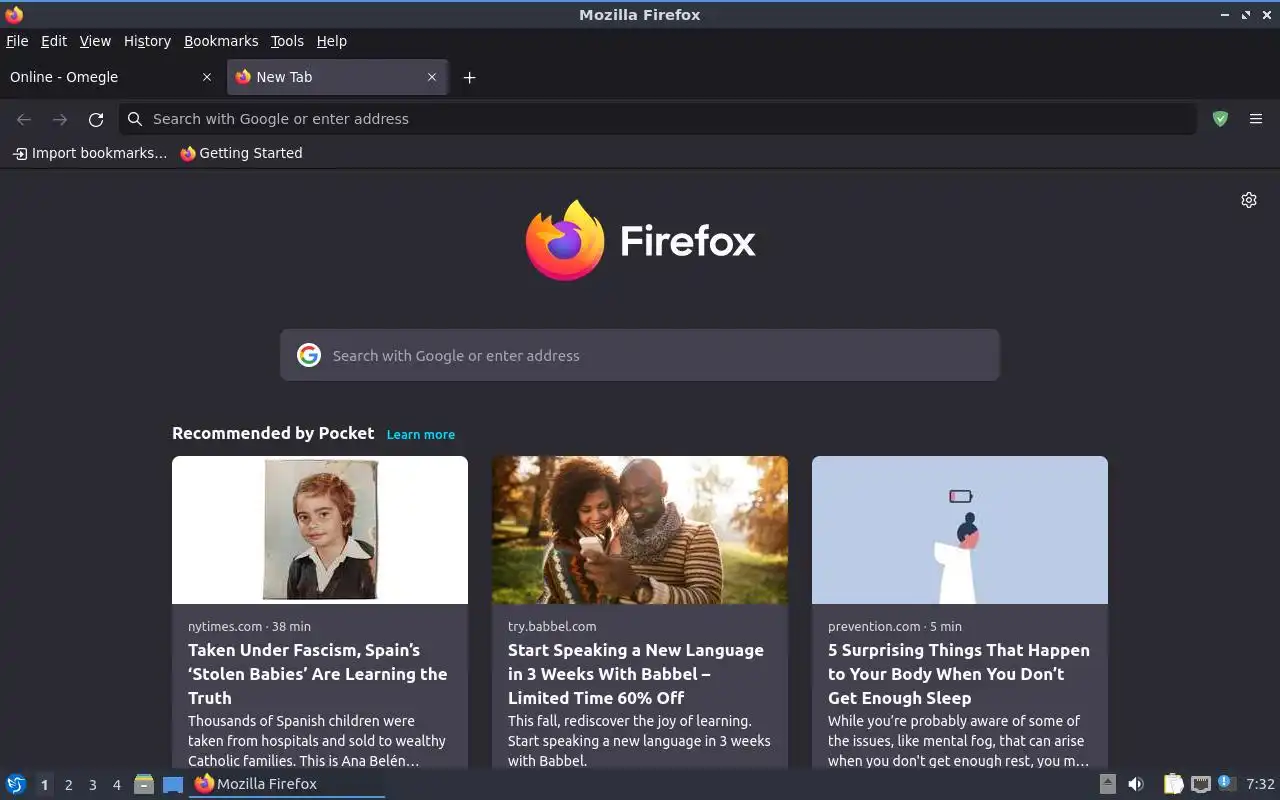This screenshot has height=800, width=1280.
Task: Open the file manager taskbar icon
Action: 144,784
